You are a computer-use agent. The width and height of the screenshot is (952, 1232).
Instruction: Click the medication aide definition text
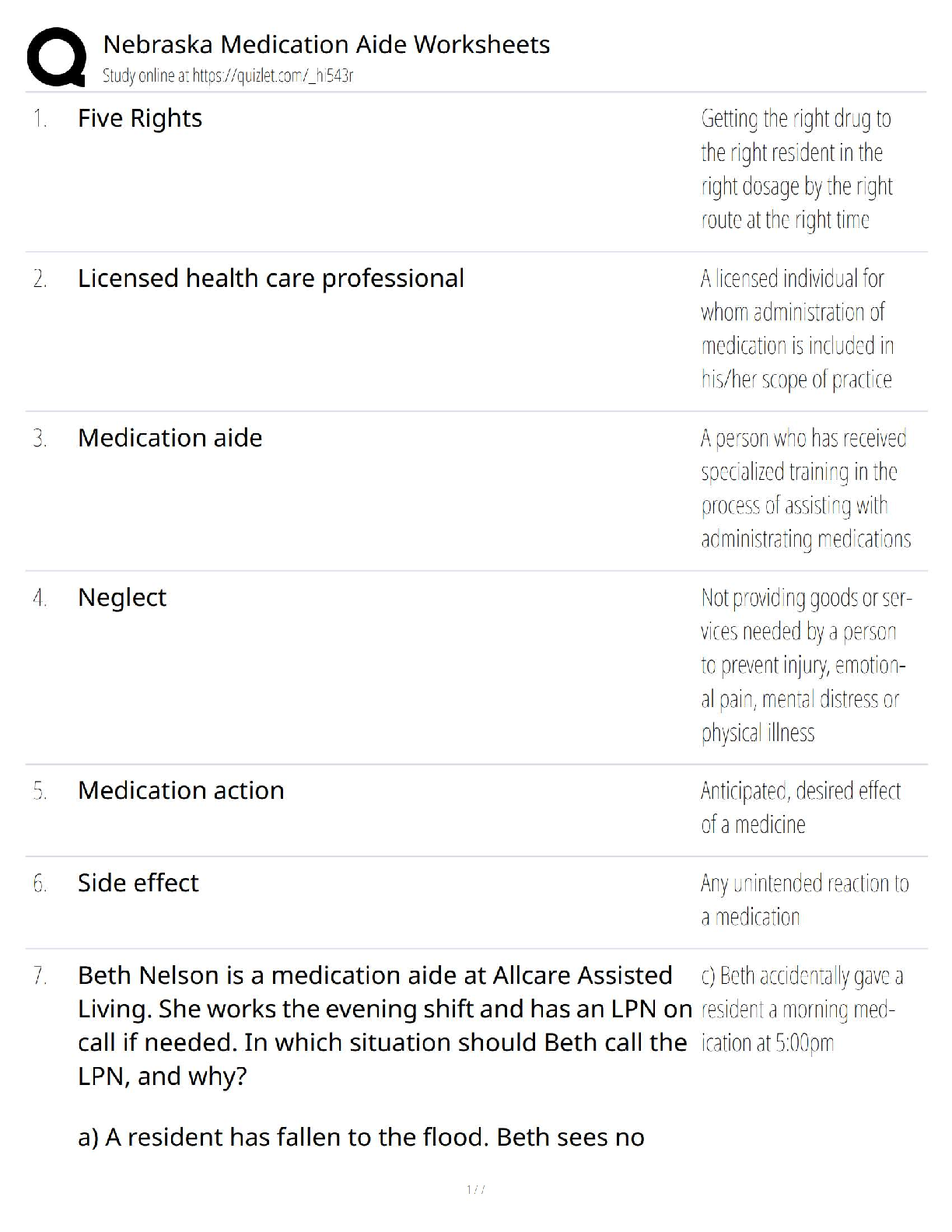(806, 488)
